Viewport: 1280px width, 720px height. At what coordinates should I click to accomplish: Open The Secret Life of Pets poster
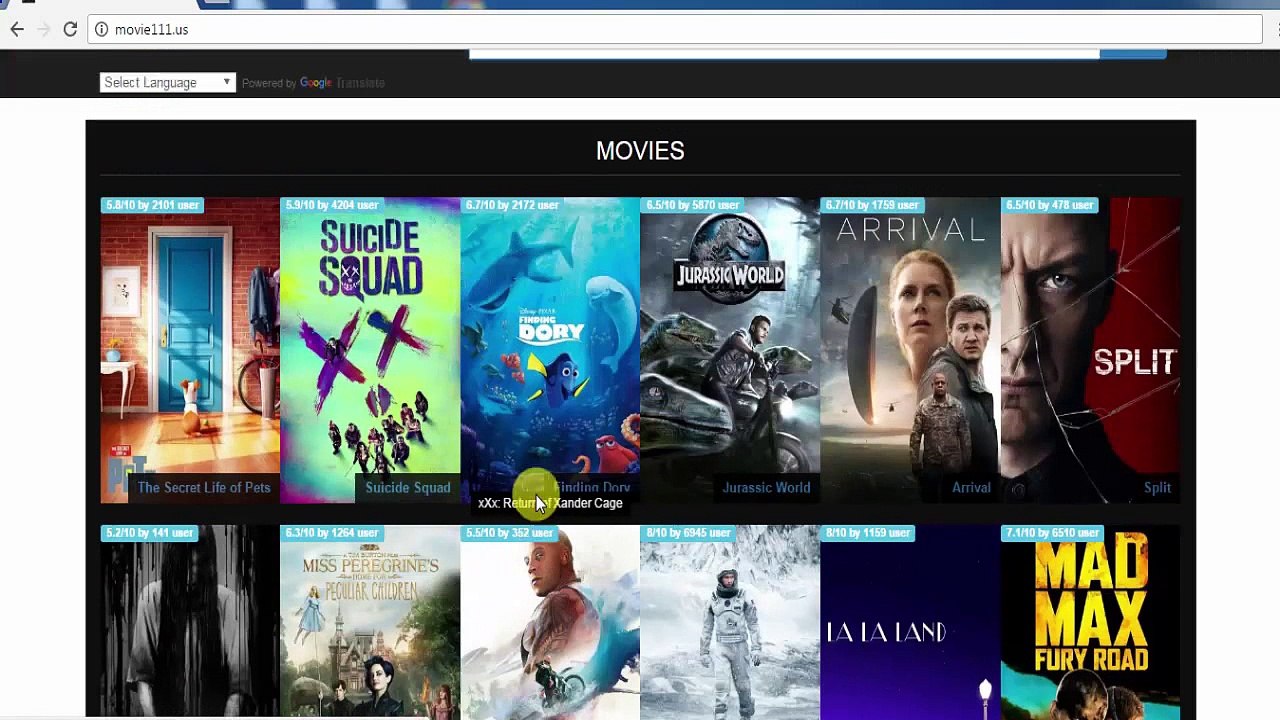click(x=190, y=350)
